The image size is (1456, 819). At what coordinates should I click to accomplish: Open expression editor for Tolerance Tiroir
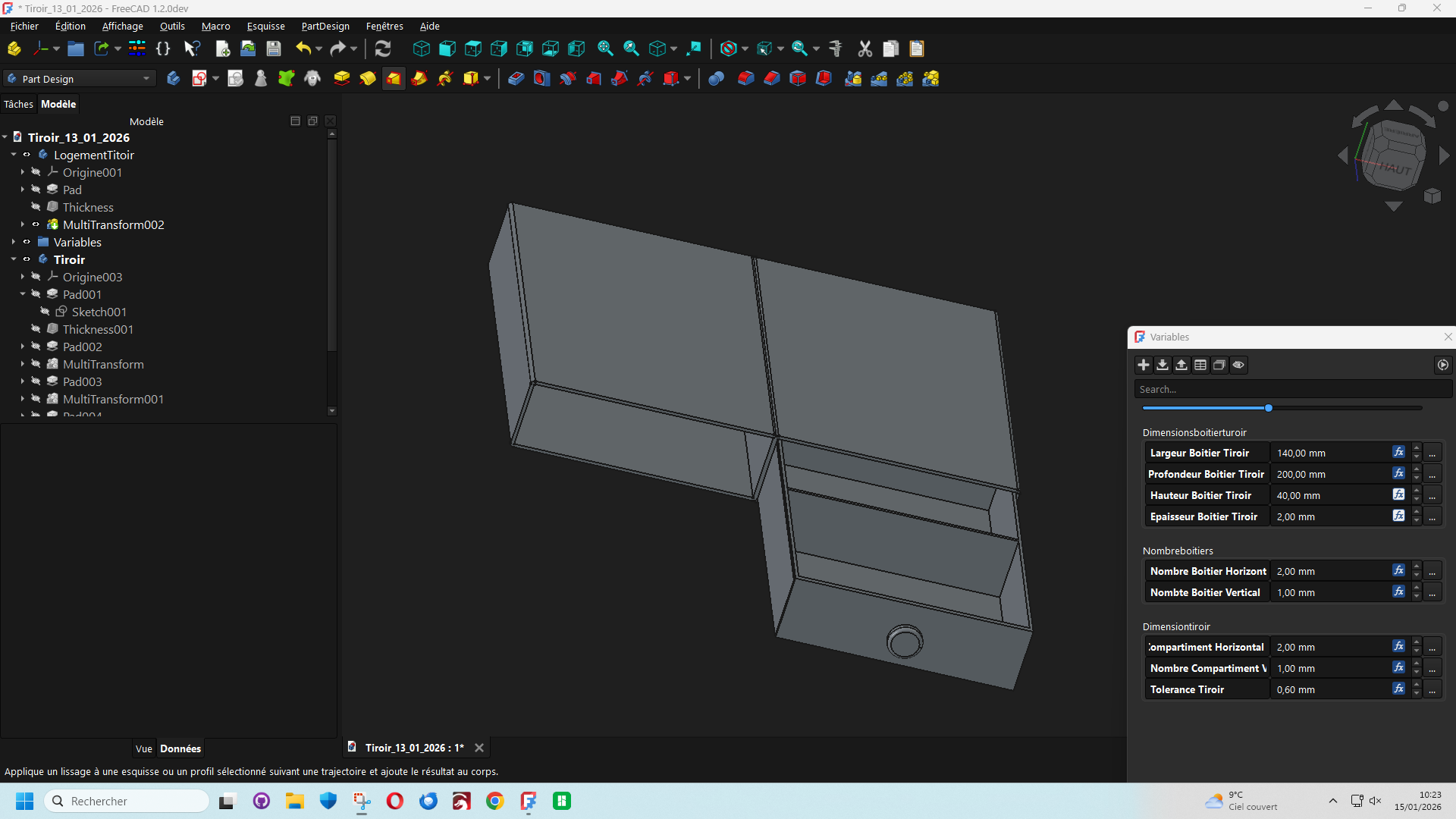(x=1398, y=689)
